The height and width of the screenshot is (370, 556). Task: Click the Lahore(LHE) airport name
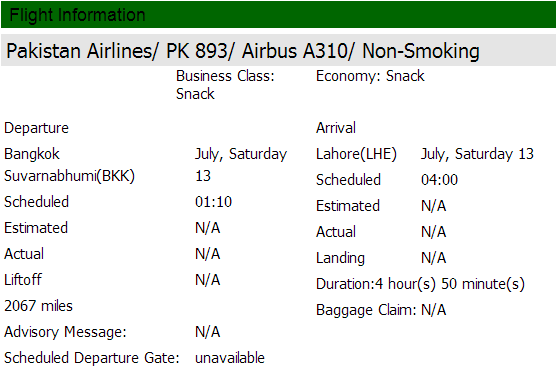click(356, 154)
